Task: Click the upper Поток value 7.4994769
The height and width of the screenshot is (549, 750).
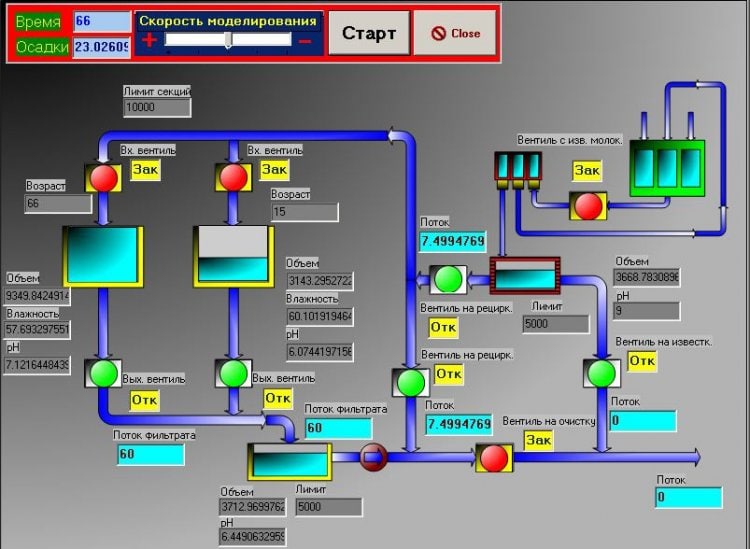Action: [452, 242]
